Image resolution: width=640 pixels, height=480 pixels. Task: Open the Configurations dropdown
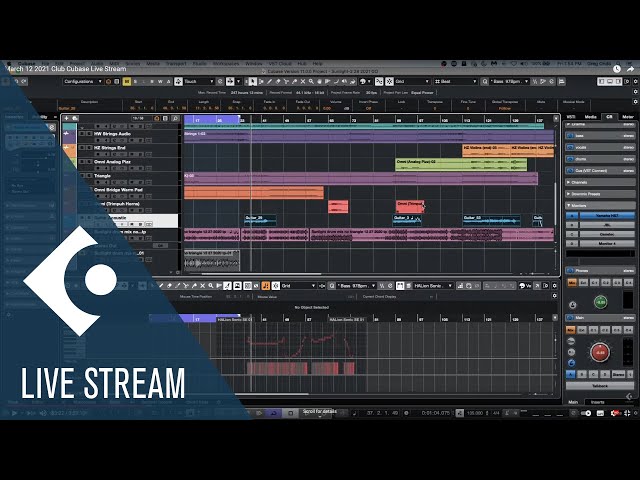click(83, 82)
